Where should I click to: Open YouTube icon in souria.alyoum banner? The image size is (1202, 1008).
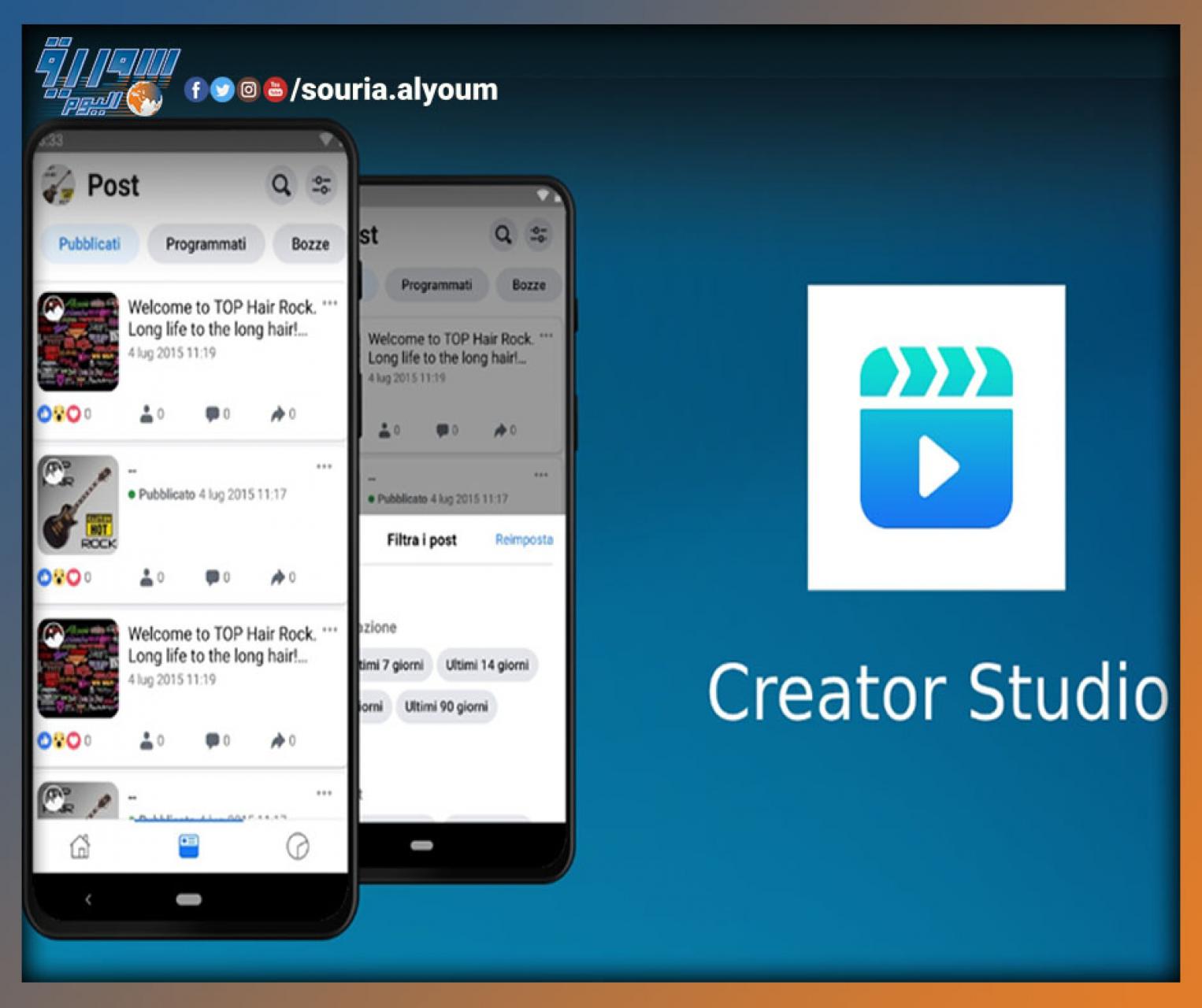pos(275,90)
